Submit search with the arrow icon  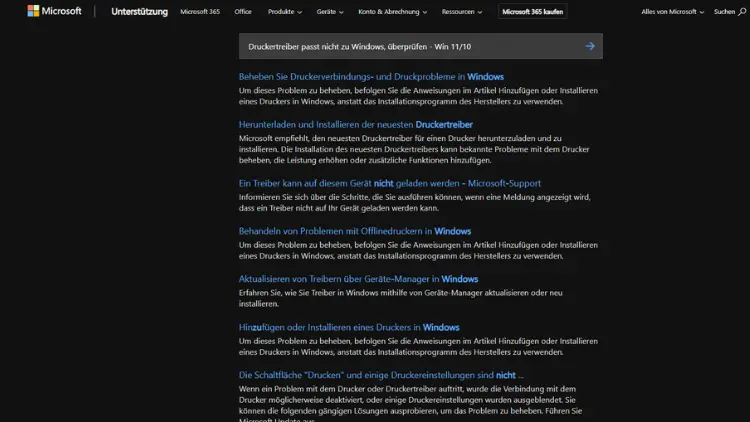tap(590, 46)
